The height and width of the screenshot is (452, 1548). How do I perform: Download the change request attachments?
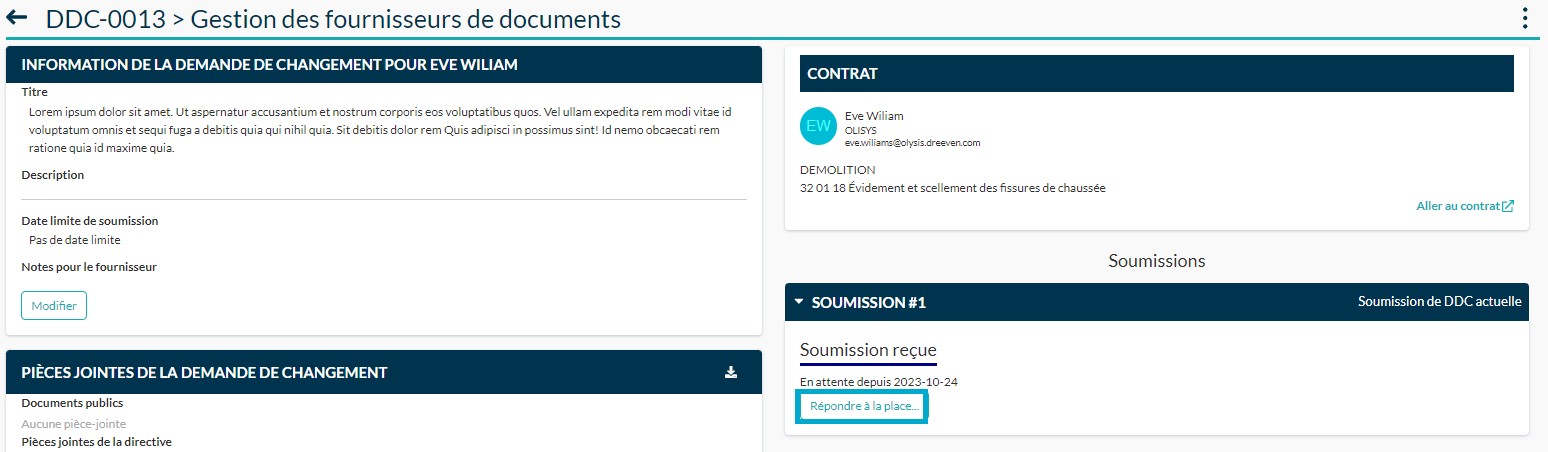(731, 372)
